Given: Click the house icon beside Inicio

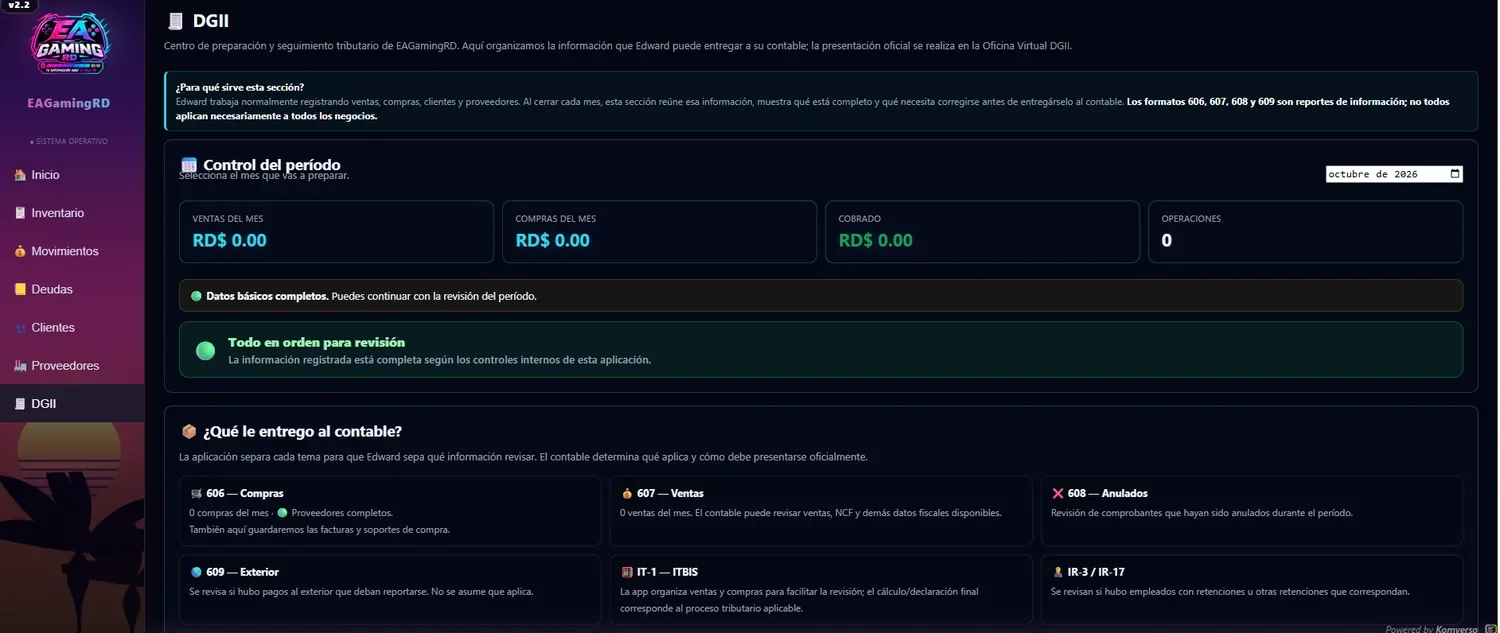Looking at the screenshot, I should [20, 175].
